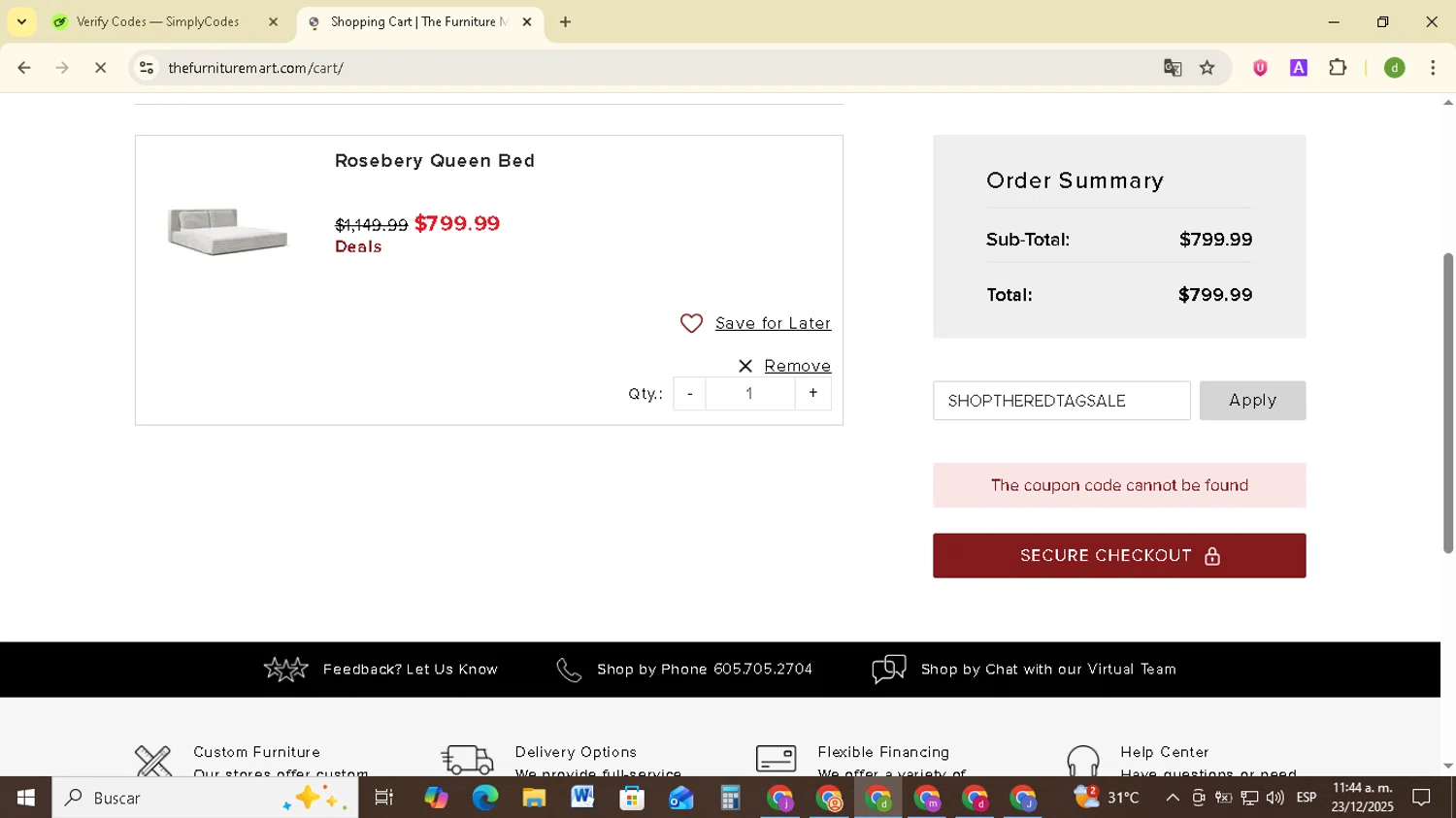Click Feedback? Let Us Know link
1456x818 pixels.
tap(410, 670)
